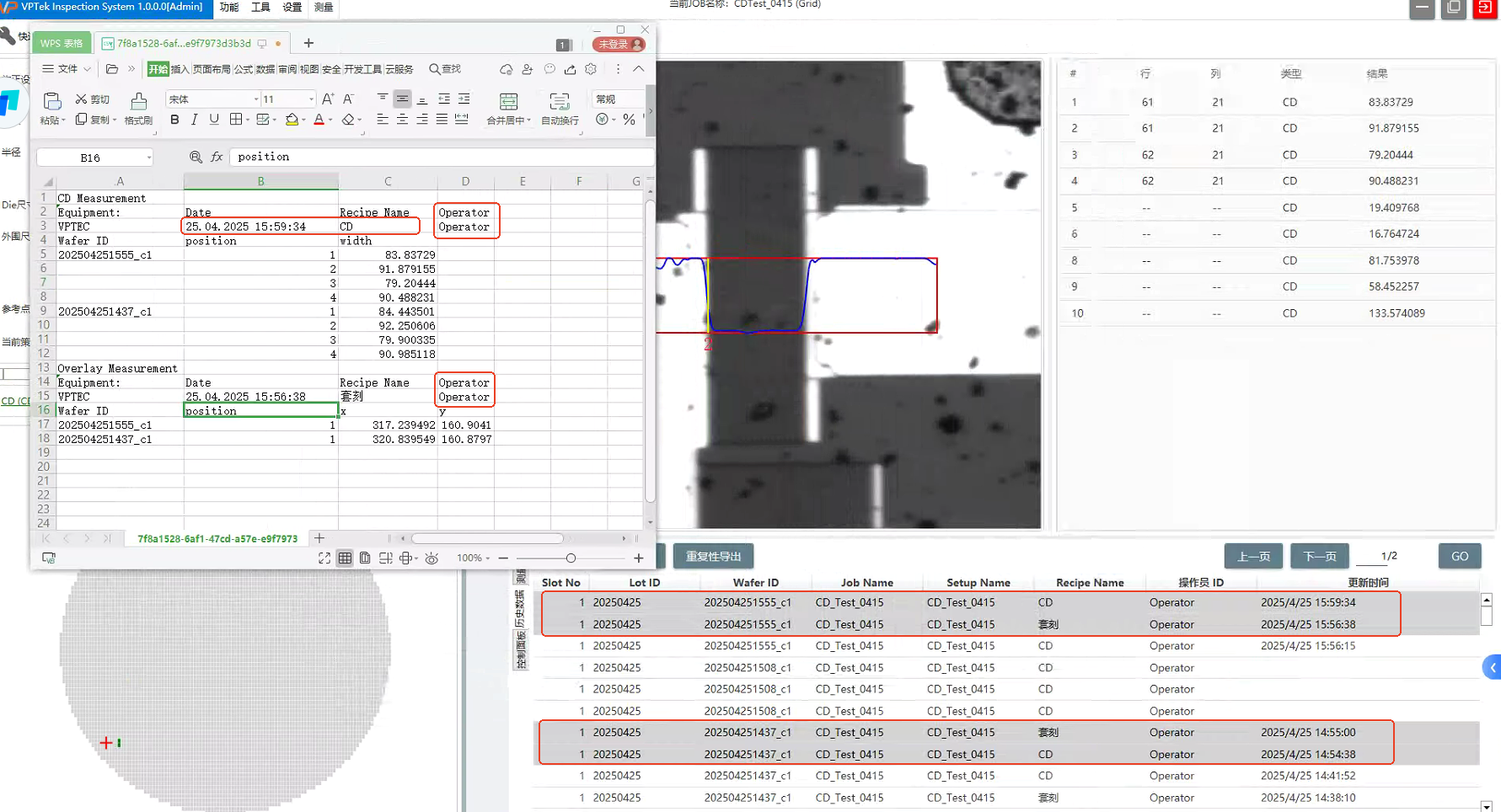Click the page layout view icon in status bar
This screenshot has height=812, width=1501.
(x=365, y=558)
